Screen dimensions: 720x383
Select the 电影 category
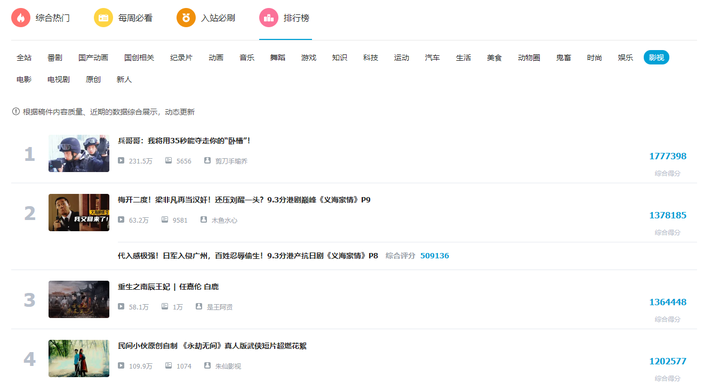coord(24,79)
